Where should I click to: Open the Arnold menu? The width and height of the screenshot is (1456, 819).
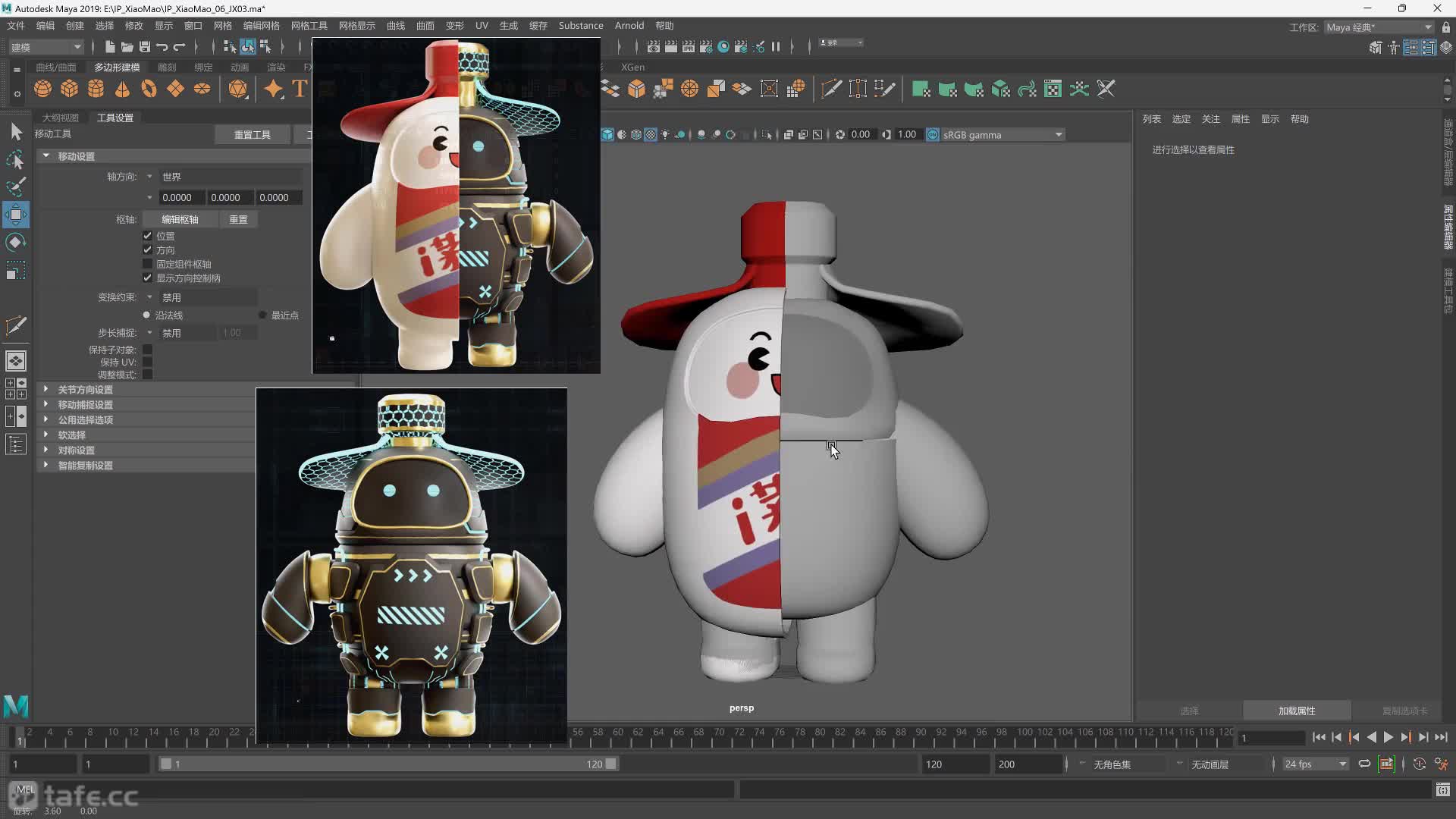coord(629,25)
